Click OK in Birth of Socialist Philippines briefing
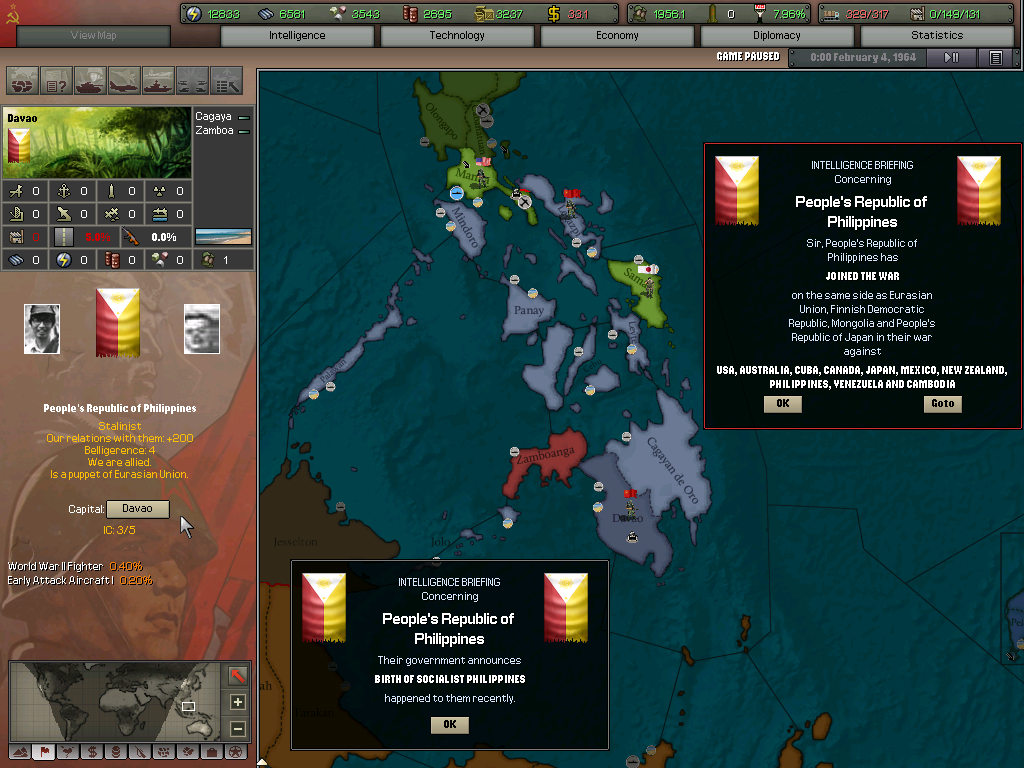This screenshot has width=1024, height=768. point(450,724)
